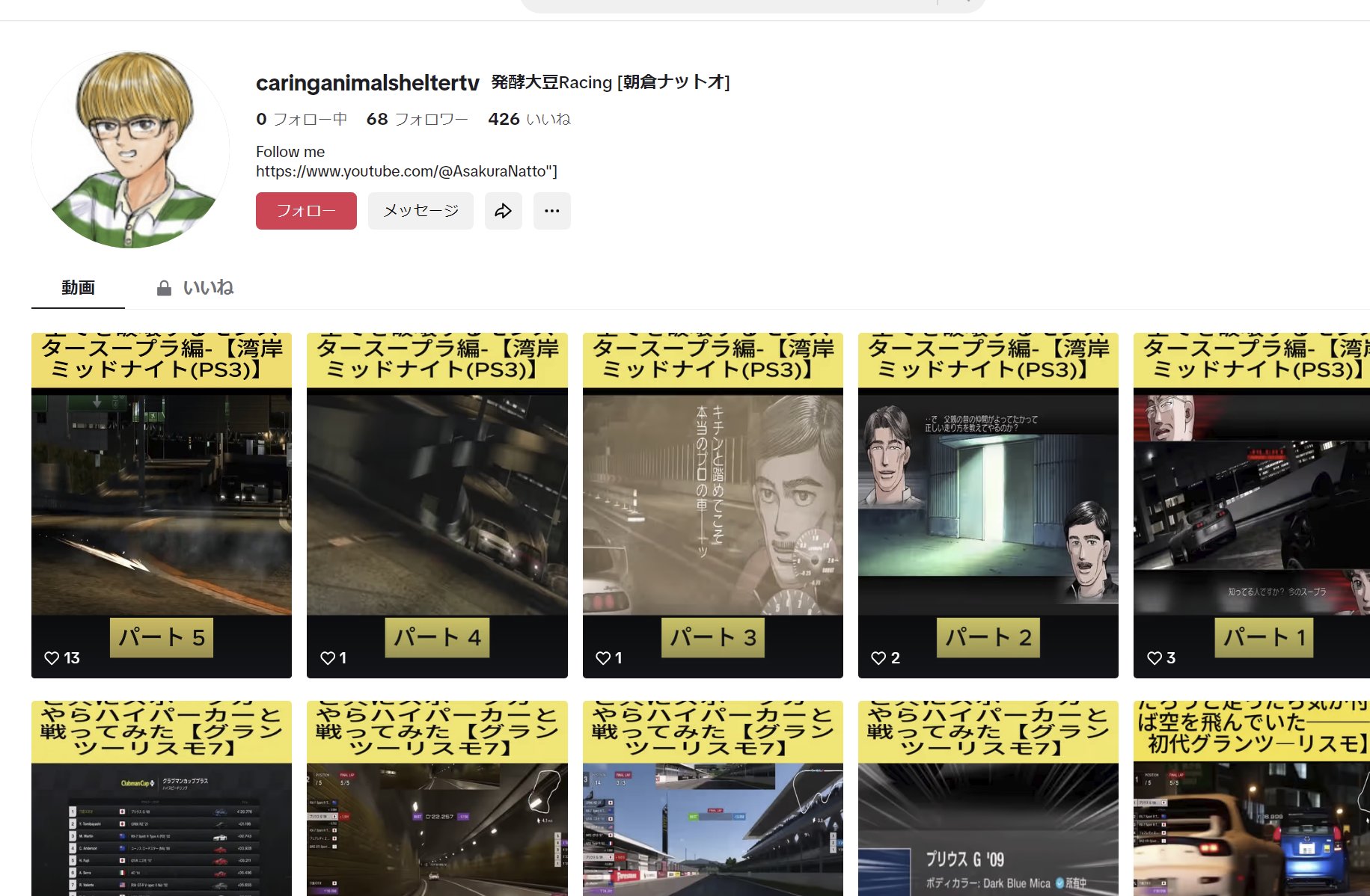Click the Follow me bio text
The height and width of the screenshot is (896, 1370).
(x=290, y=152)
